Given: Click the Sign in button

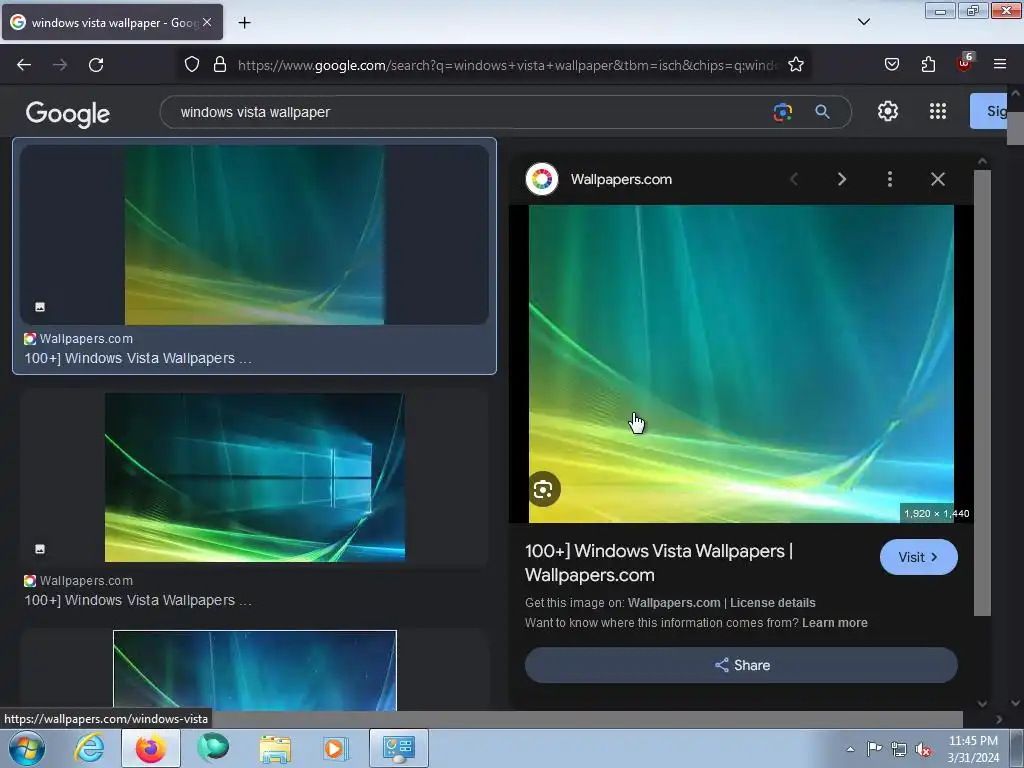Looking at the screenshot, I should coord(989,111).
